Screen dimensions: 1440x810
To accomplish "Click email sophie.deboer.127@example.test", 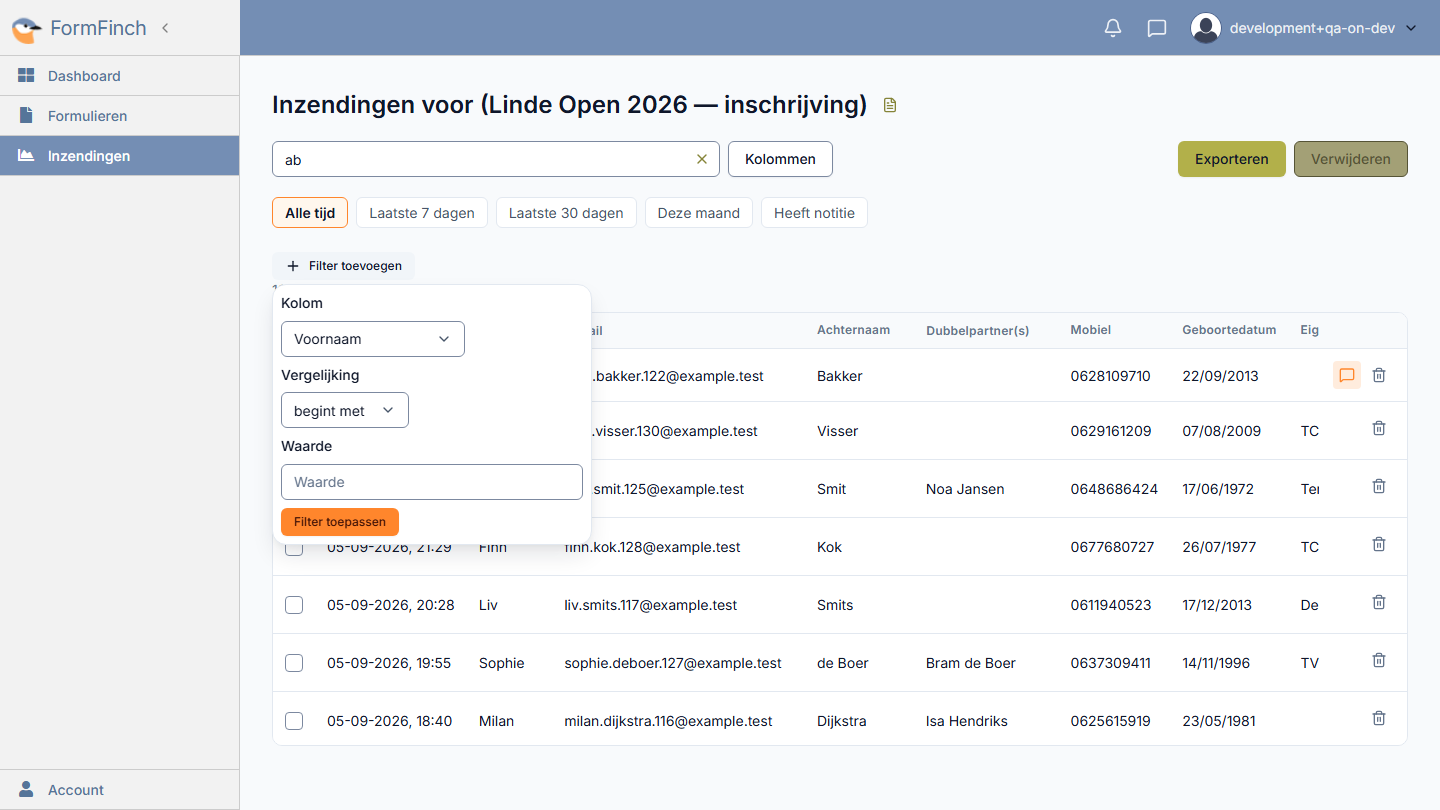I will (x=673, y=663).
